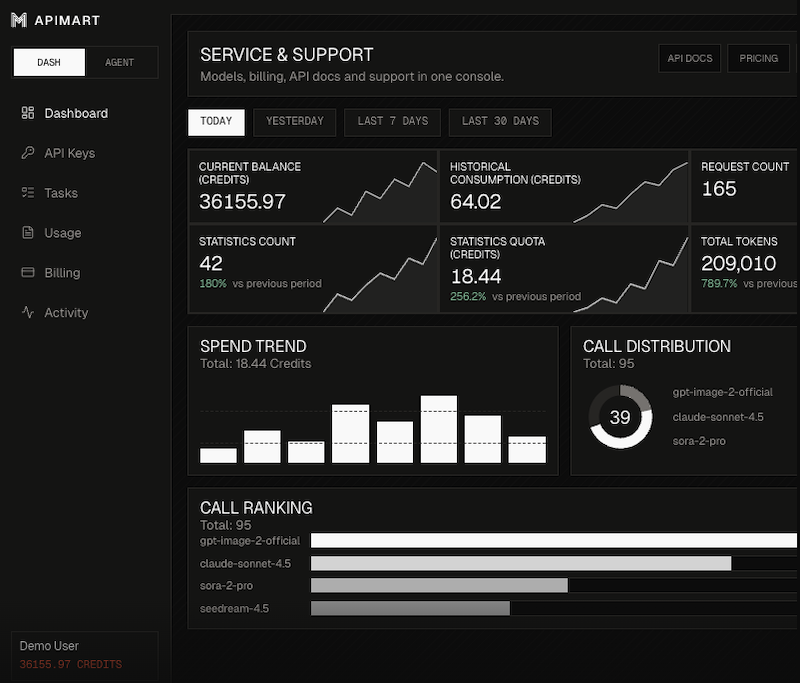Image resolution: width=800 pixels, height=683 pixels.
Task: Click the gpt-image-2-official ranking bar
Action: pos(554,541)
